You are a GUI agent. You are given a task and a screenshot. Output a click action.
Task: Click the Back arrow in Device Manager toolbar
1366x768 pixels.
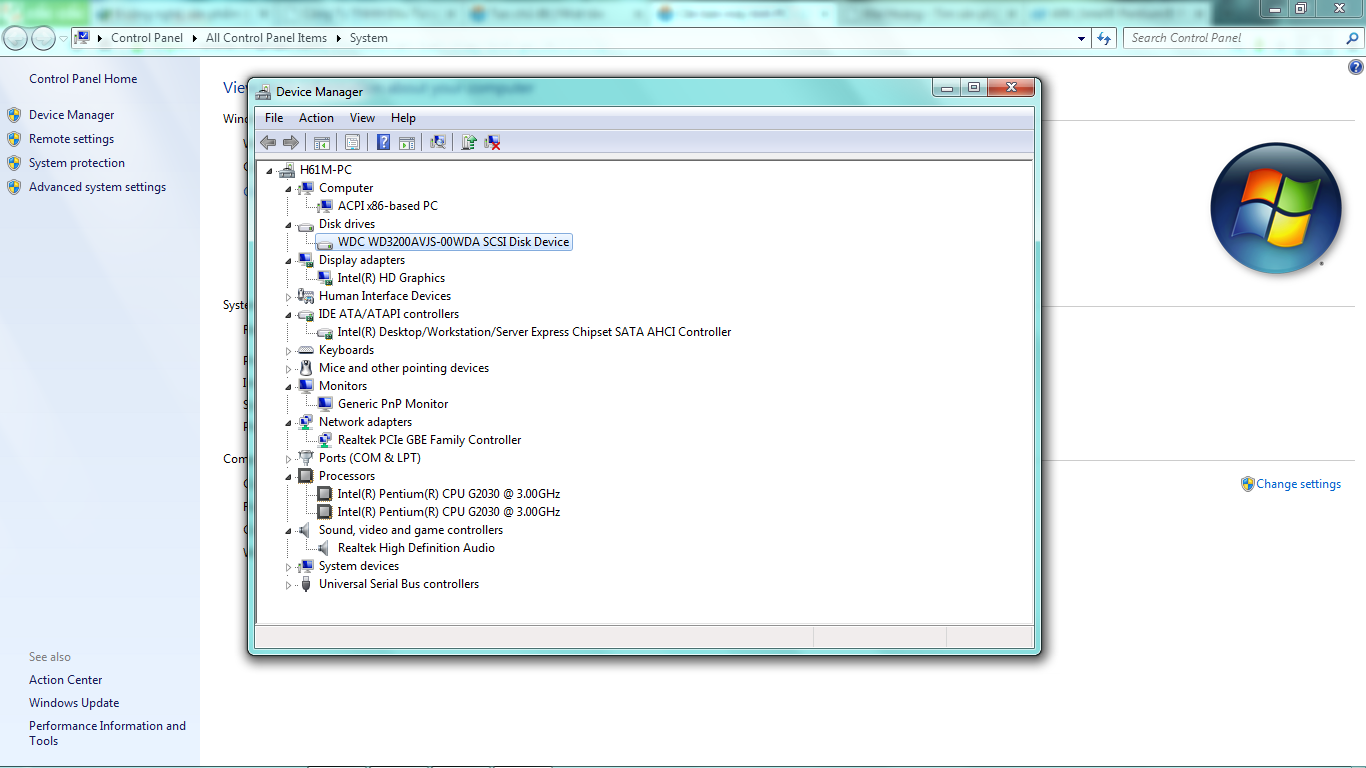tap(268, 142)
